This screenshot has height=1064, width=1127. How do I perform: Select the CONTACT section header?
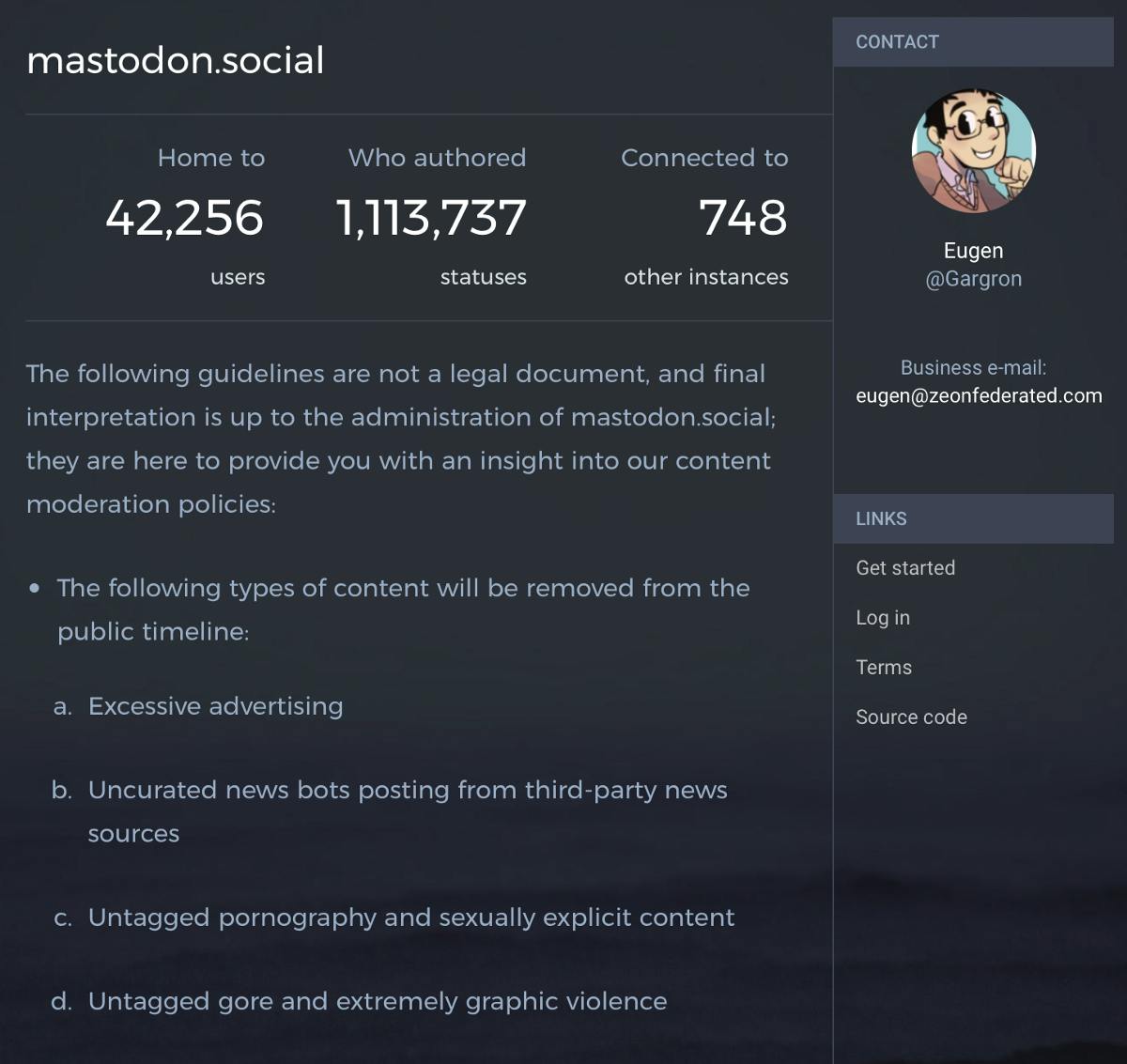point(897,42)
